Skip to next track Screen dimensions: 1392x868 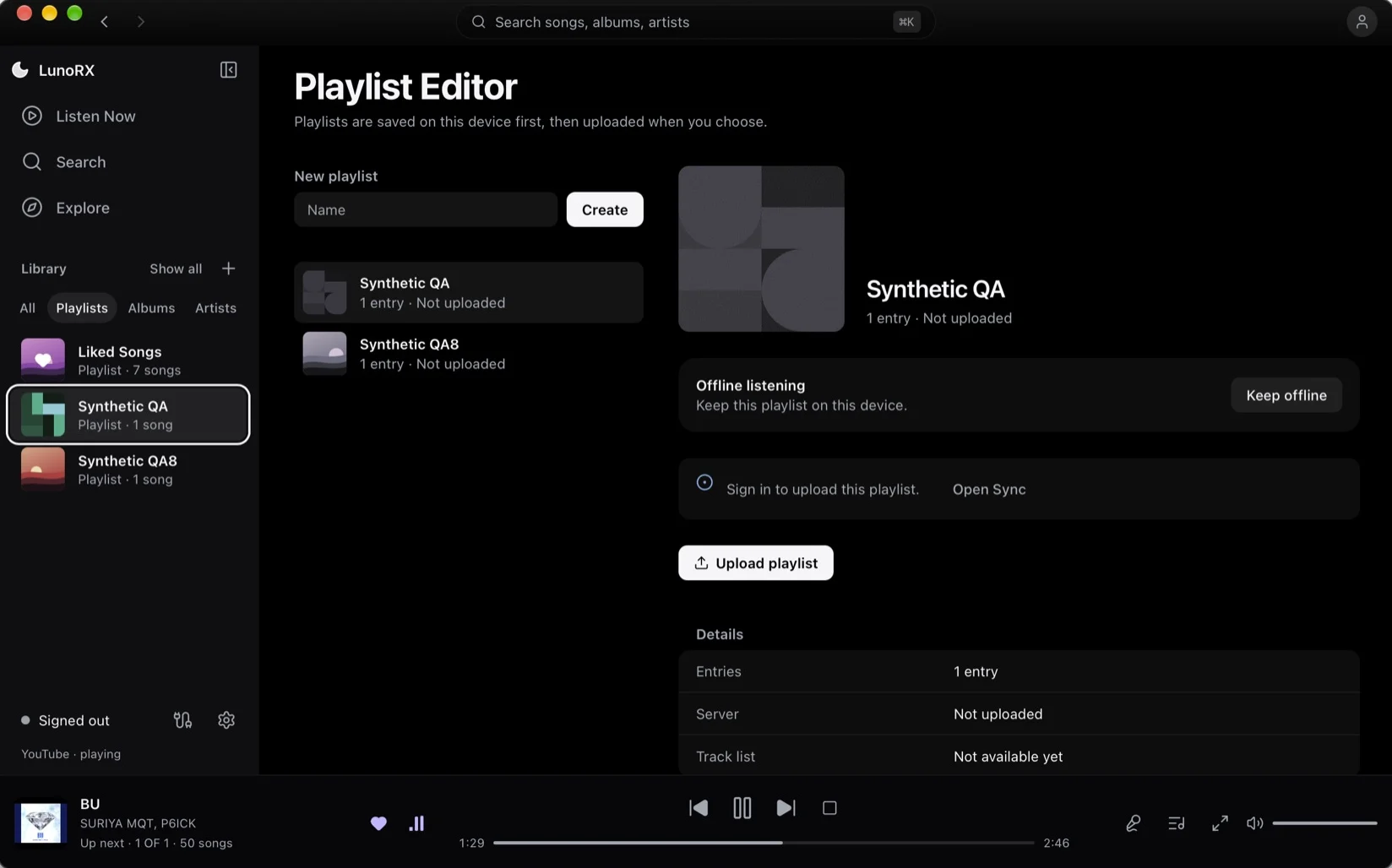(x=786, y=808)
